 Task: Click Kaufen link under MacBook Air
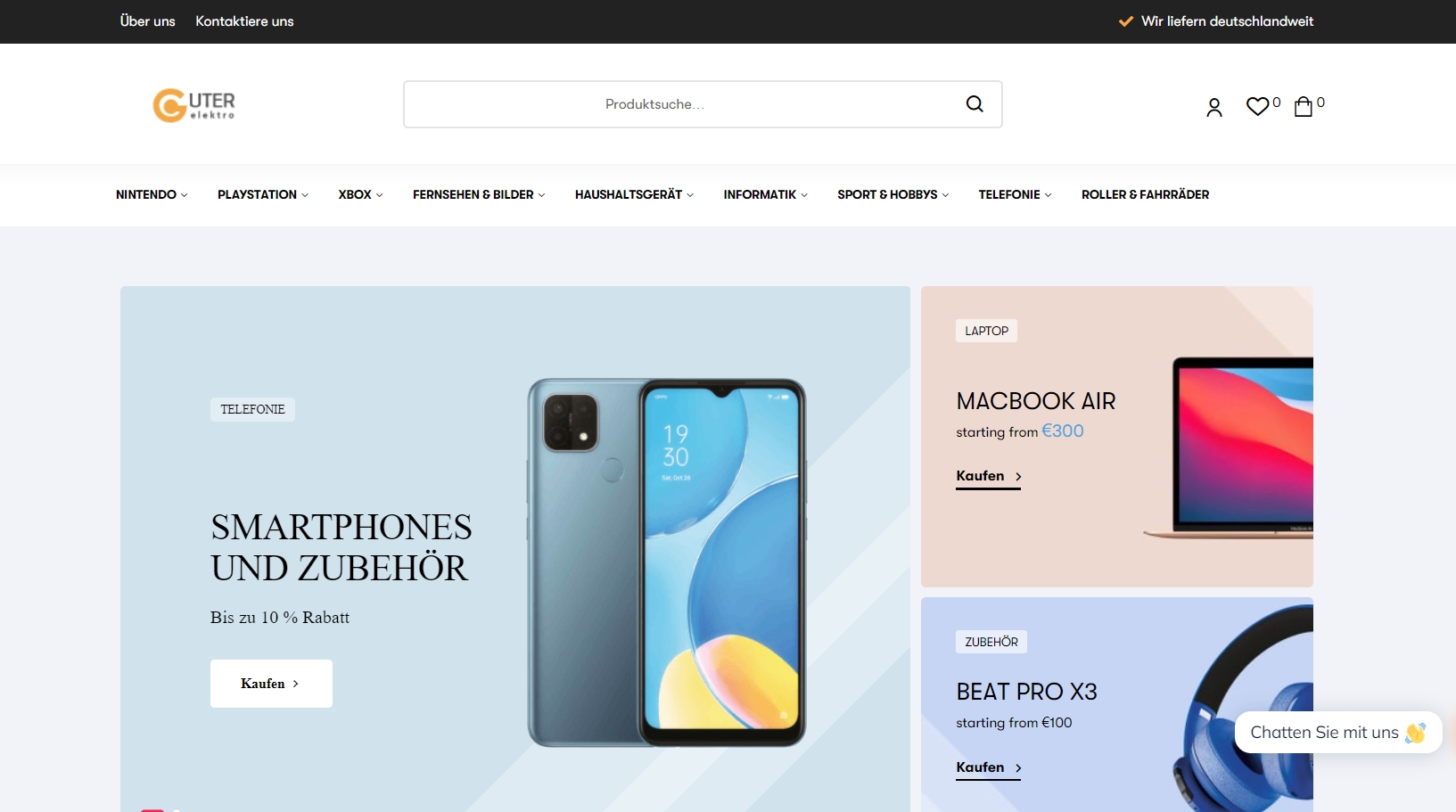tap(988, 477)
